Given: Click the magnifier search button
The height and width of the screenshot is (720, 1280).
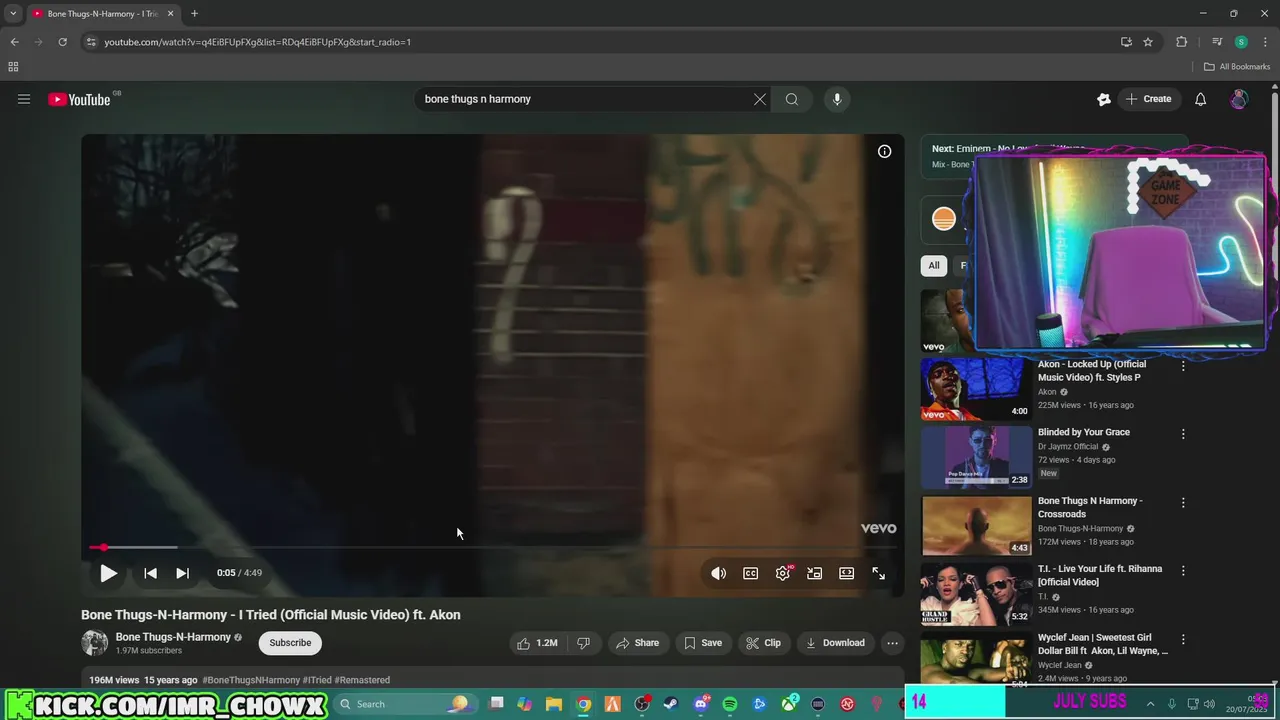Looking at the screenshot, I should pyautogui.click(x=792, y=99).
